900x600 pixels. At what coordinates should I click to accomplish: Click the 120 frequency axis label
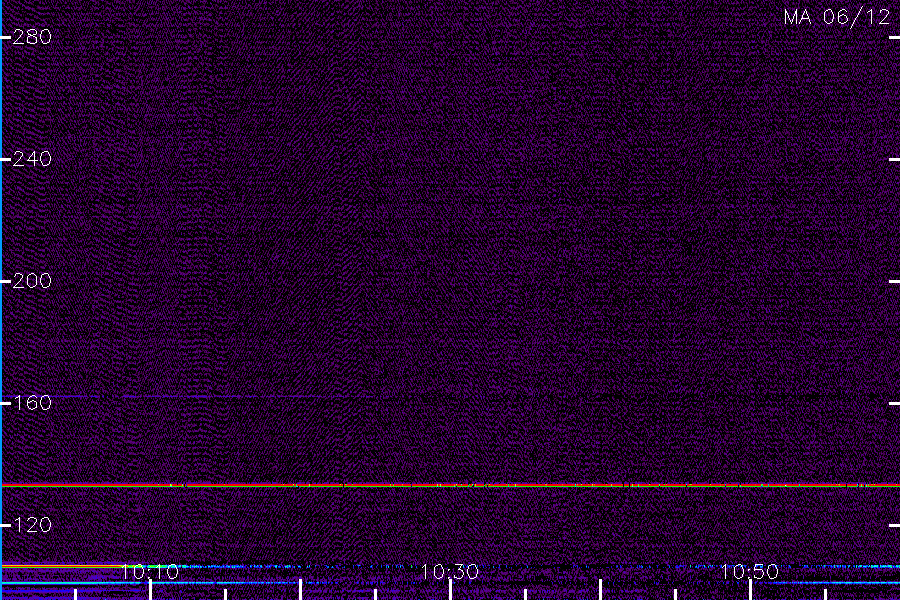(x=32, y=525)
